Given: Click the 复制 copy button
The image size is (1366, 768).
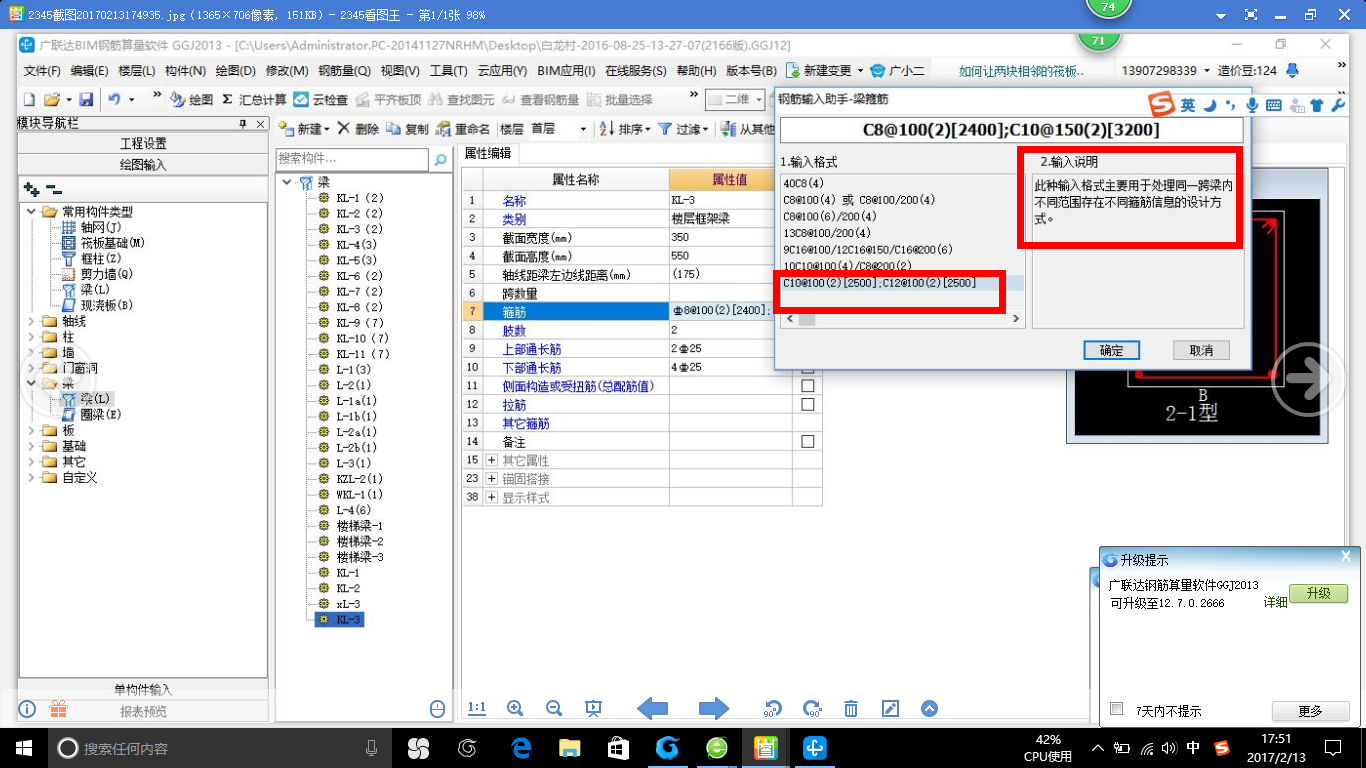Looking at the screenshot, I should [x=408, y=129].
